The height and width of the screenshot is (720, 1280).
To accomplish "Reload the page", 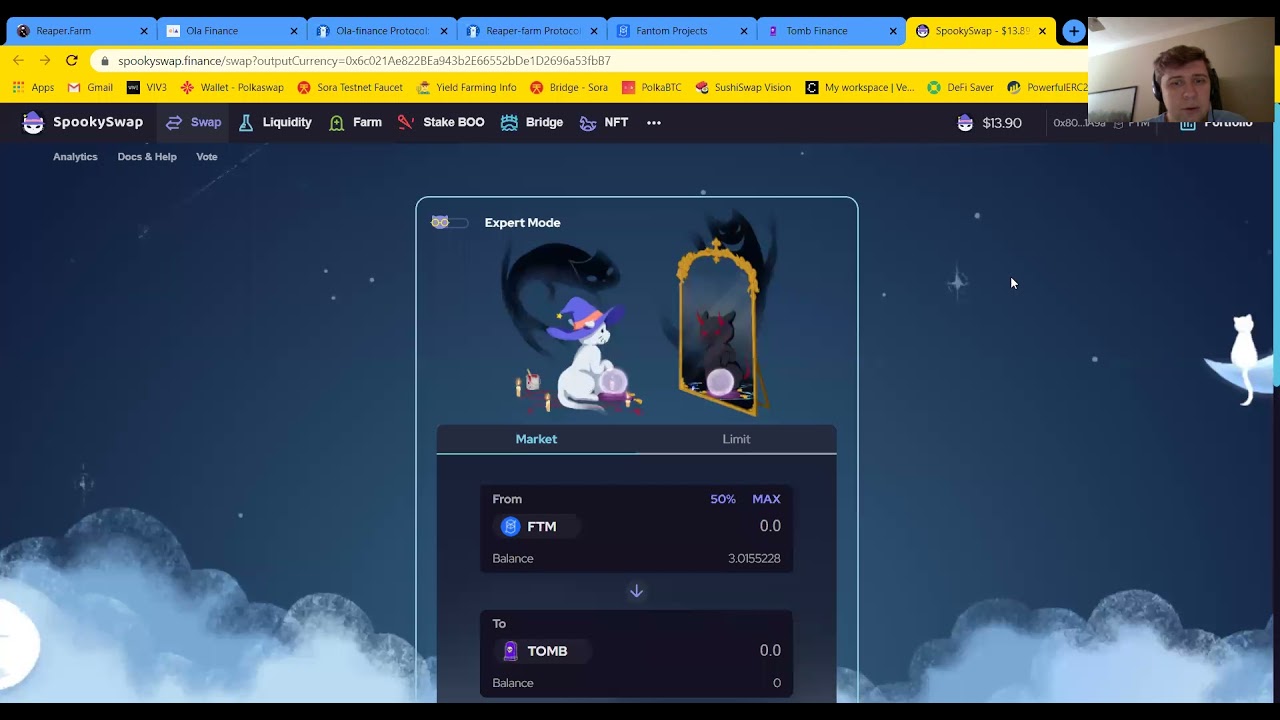I will pos(72,60).
